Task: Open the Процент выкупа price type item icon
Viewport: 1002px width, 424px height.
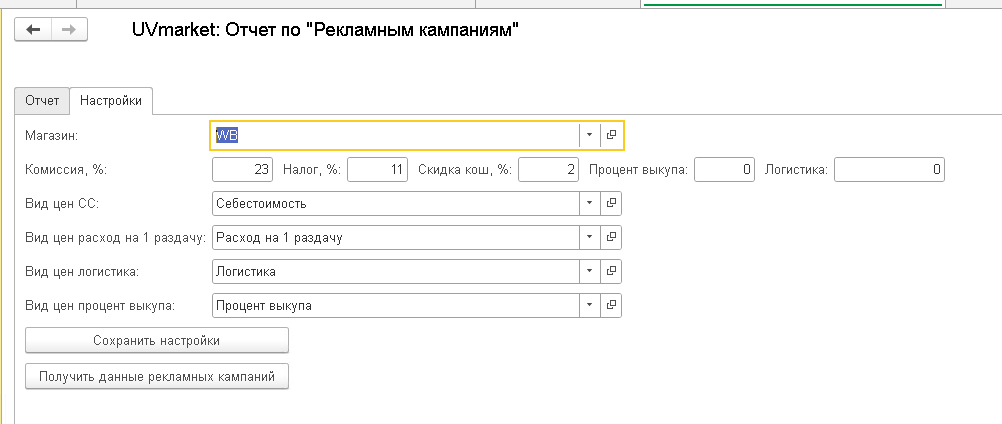Action: coord(611,305)
